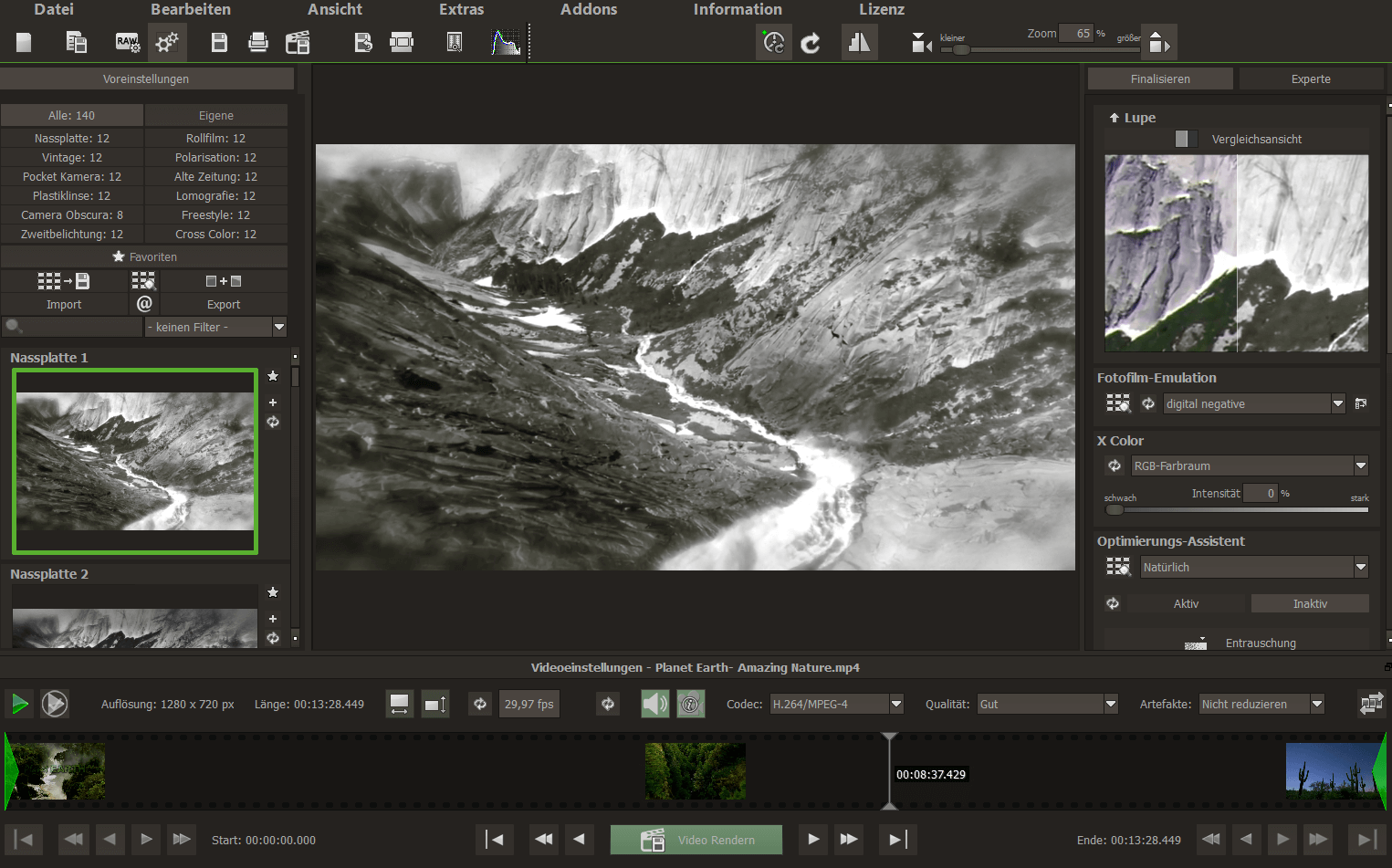This screenshot has width=1392, height=868.
Task: Adjust the Zoom slider handle
Action: (961, 49)
